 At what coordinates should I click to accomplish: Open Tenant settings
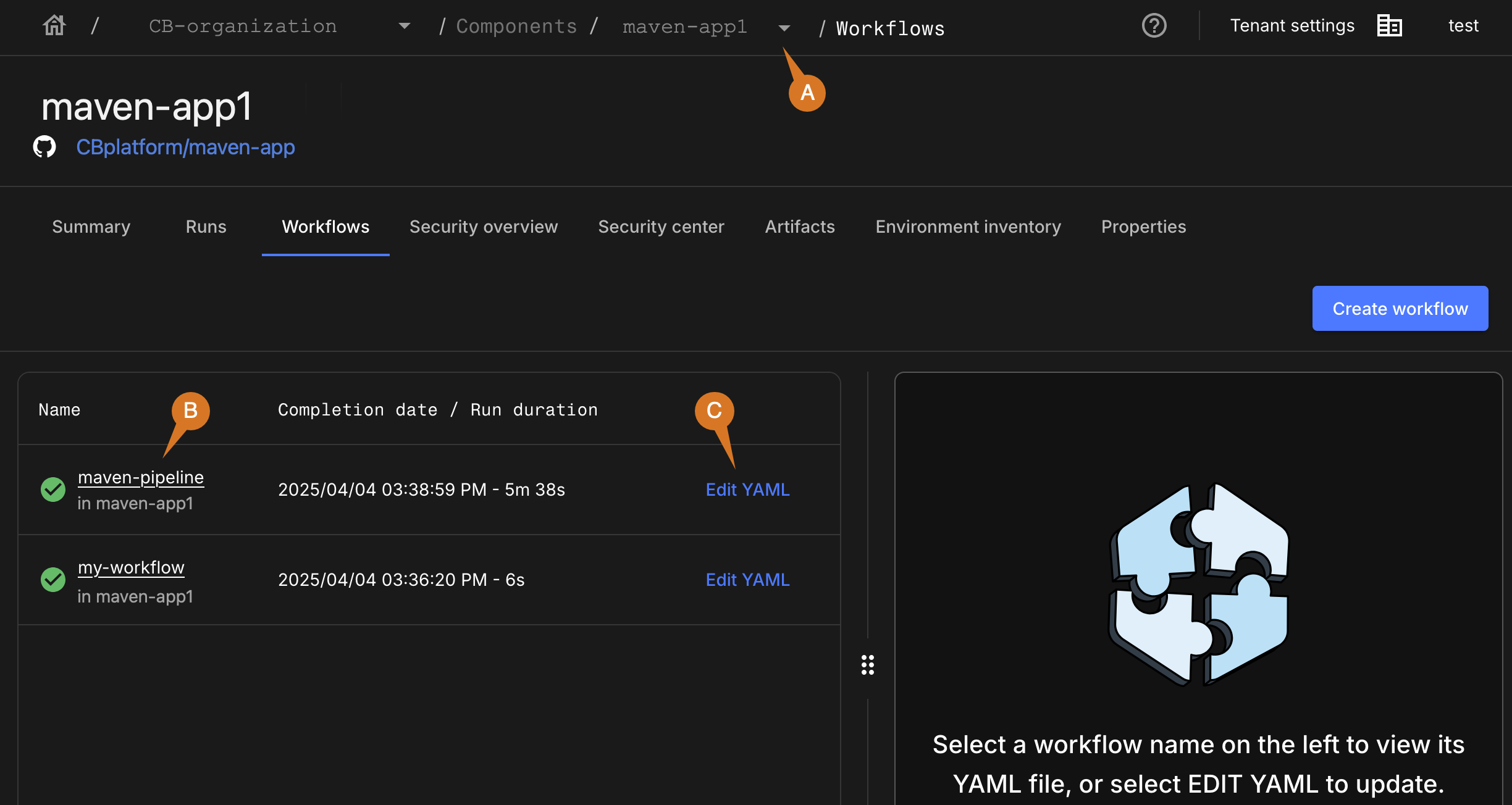[x=1292, y=25]
